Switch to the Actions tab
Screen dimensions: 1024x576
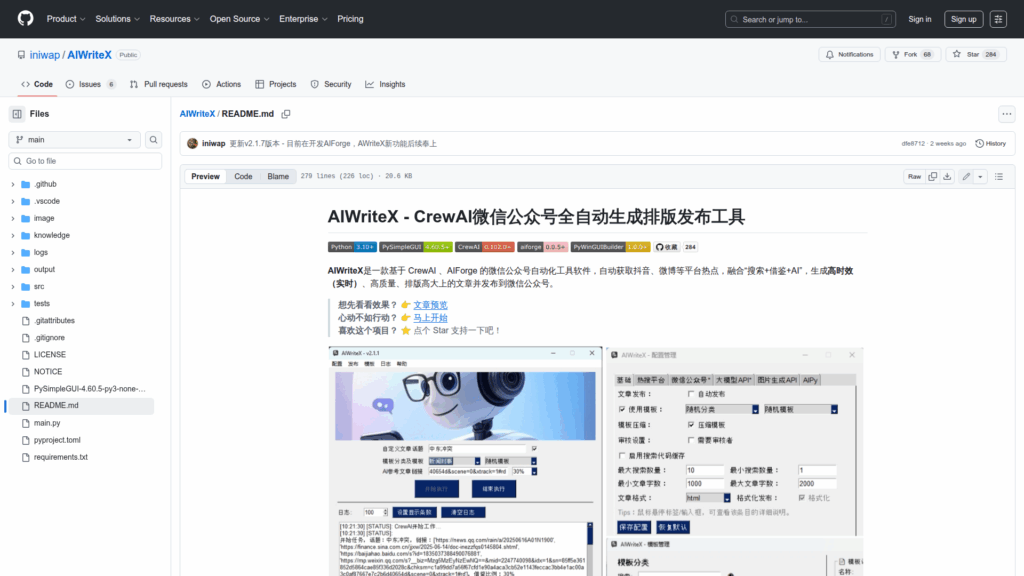tap(221, 84)
